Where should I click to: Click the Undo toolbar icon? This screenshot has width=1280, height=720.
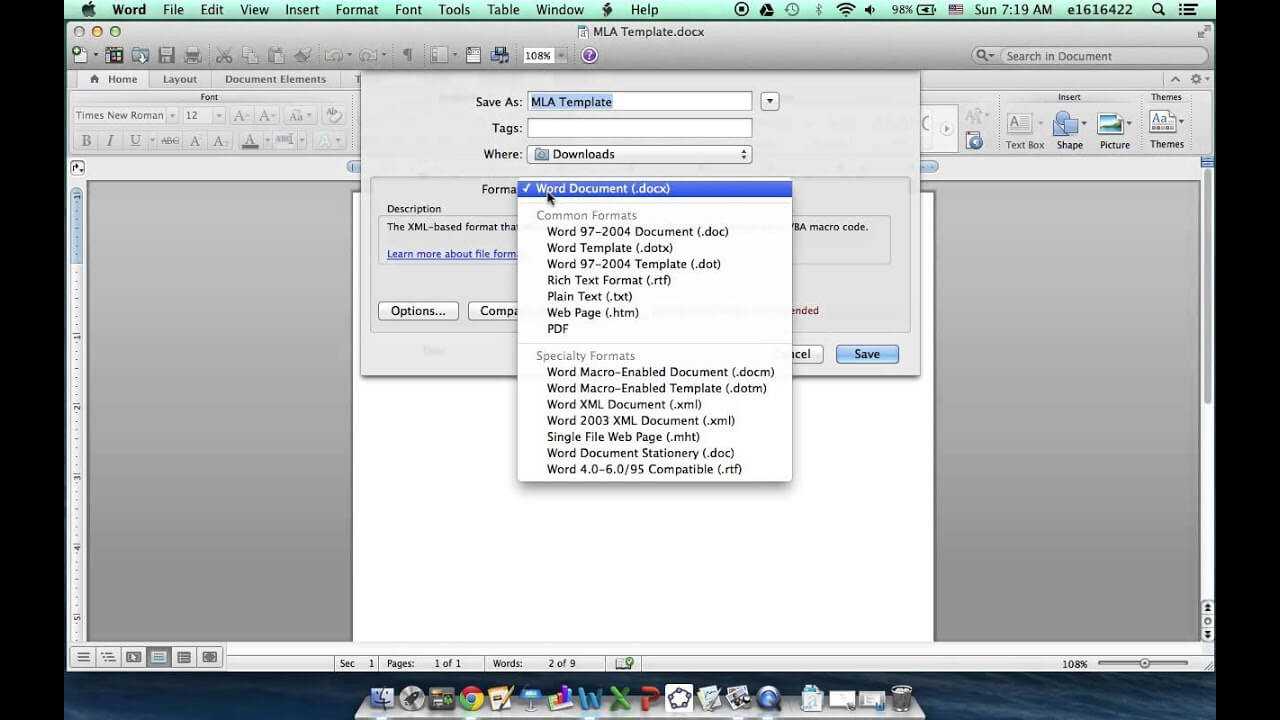(x=331, y=55)
